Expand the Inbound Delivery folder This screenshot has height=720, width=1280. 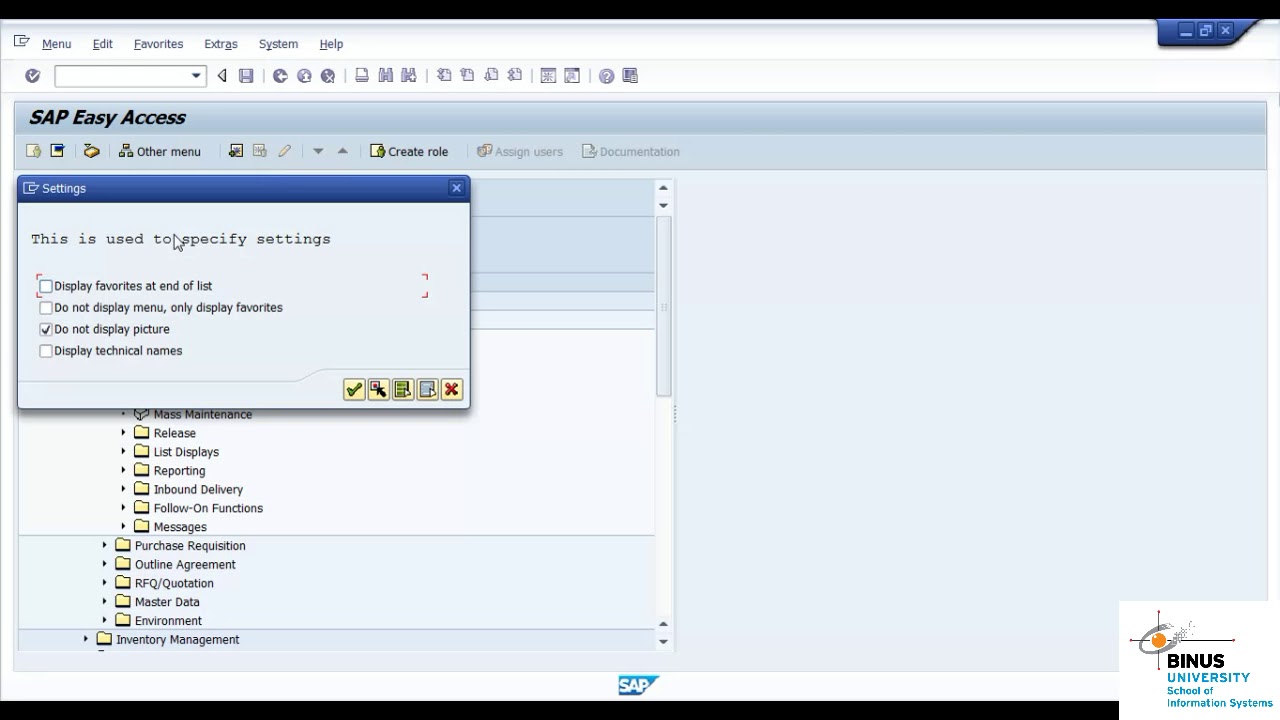click(x=123, y=489)
